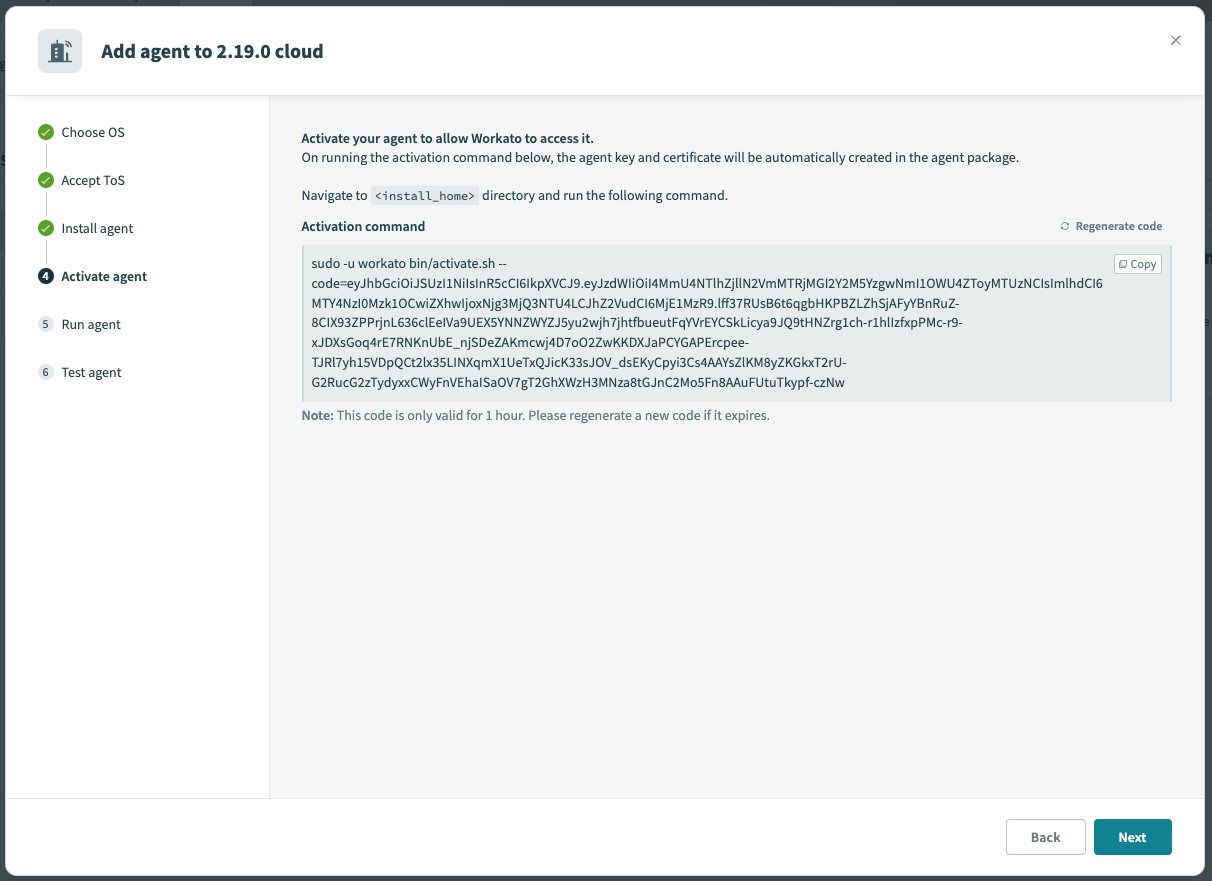Screen dimensions: 1212x881
Task: Click the step 4 number badge
Action: [46, 276]
